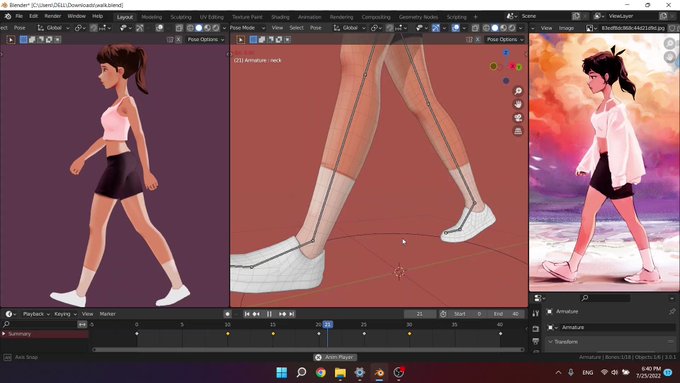This screenshot has width=680, height=383.
Task: Jump to the start frame
Action: (x=247, y=314)
